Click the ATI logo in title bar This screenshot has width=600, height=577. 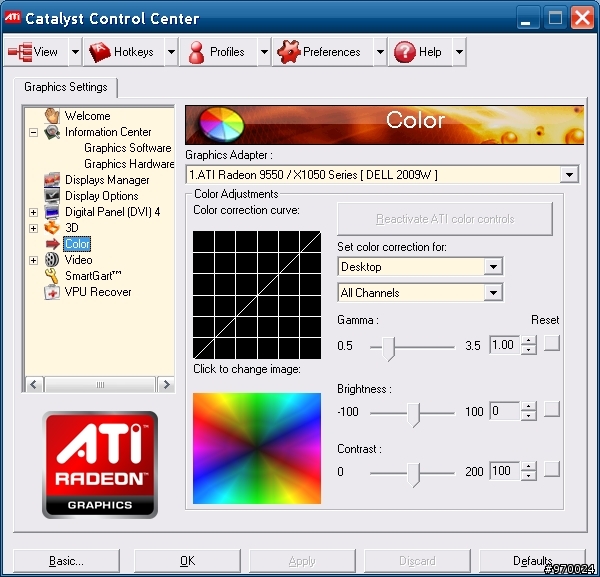tap(13, 17)
